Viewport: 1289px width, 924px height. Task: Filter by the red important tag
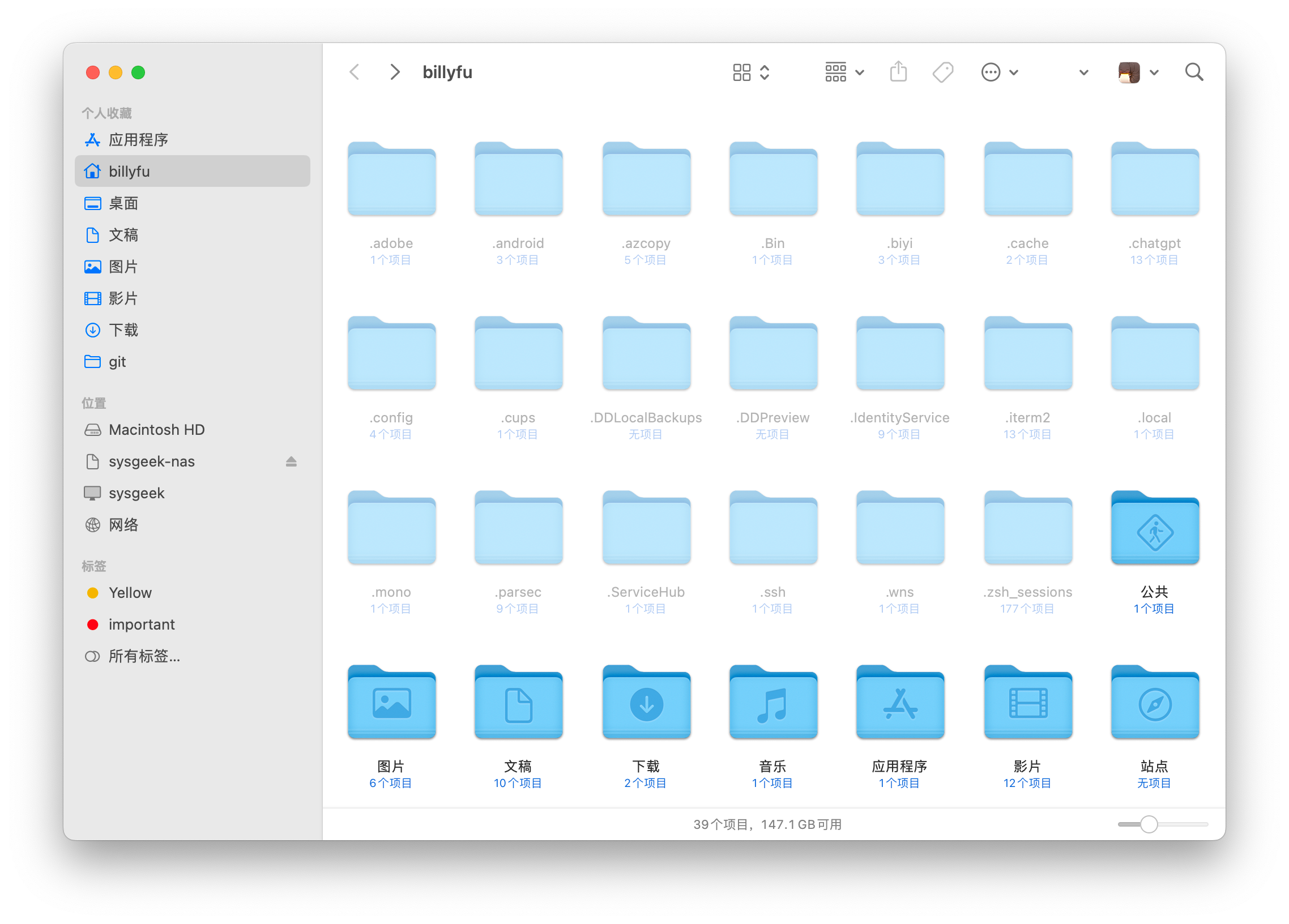pos(142,624)
